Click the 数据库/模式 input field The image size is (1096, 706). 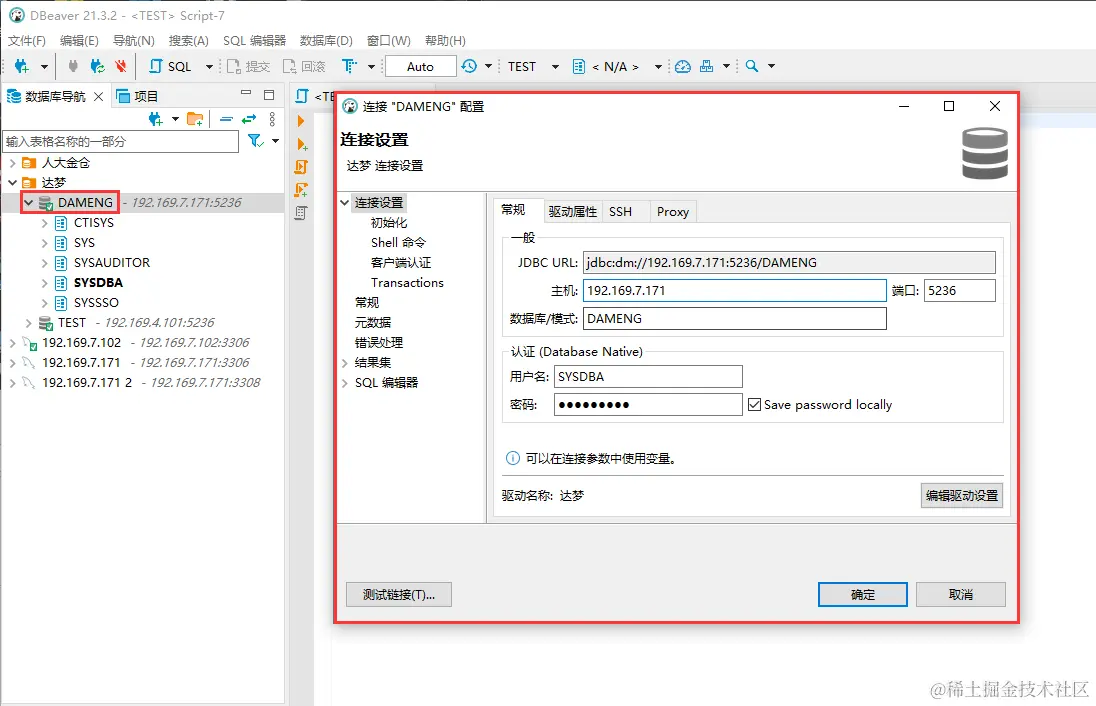pyautogui.click(x=735, y=319)
